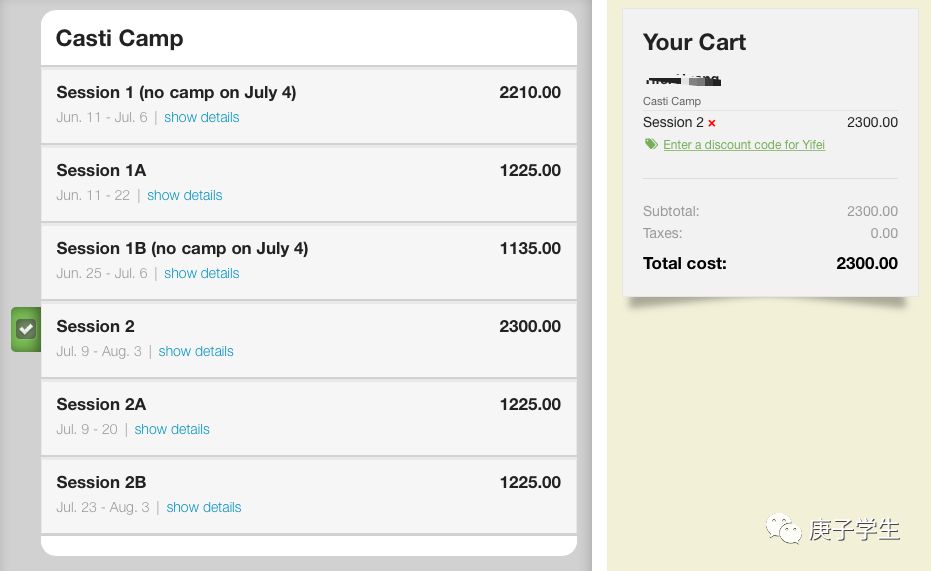Click the Your Cart heading
Screen dimensions: 931x571
[x=694, y=42]
